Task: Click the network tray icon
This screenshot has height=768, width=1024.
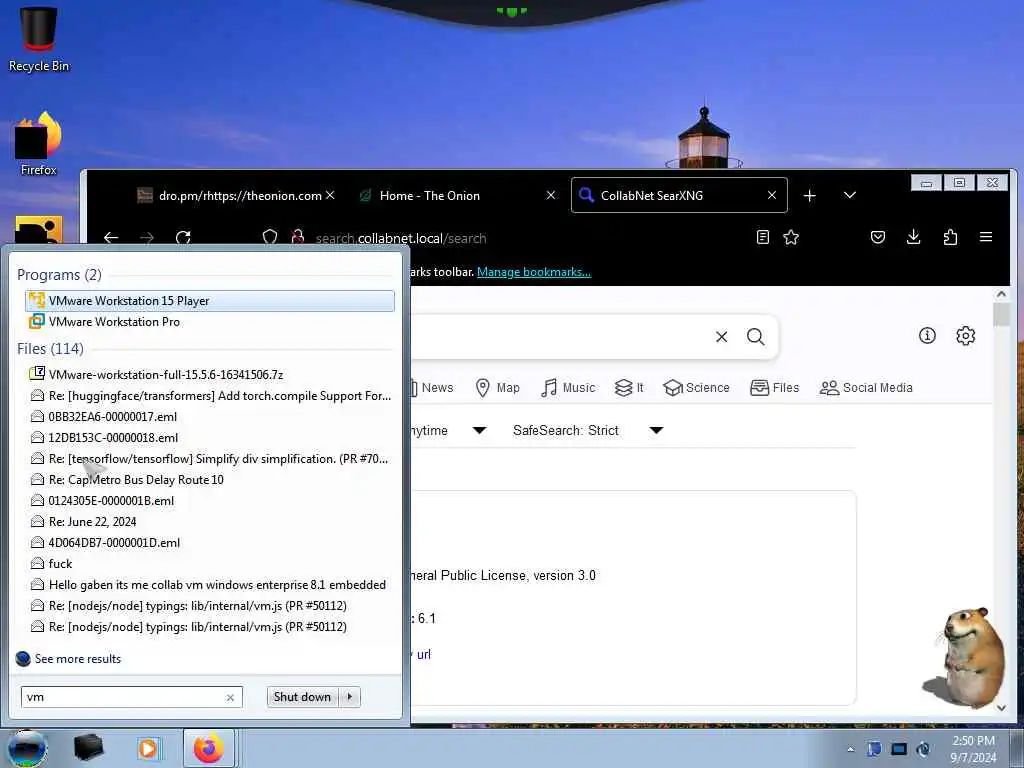Action: coord(899,749)
